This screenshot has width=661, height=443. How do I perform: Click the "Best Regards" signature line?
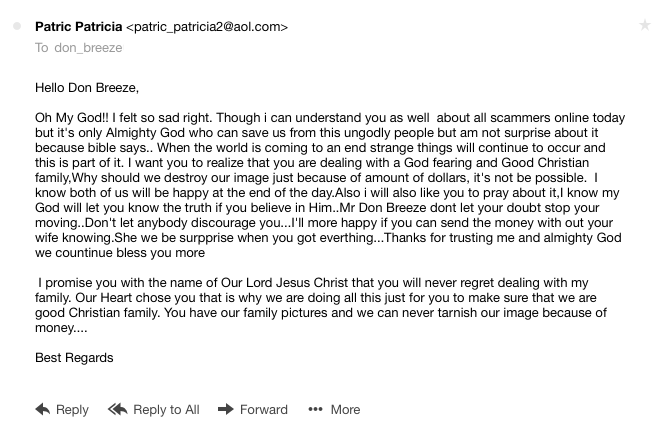[x=74, y=357]
